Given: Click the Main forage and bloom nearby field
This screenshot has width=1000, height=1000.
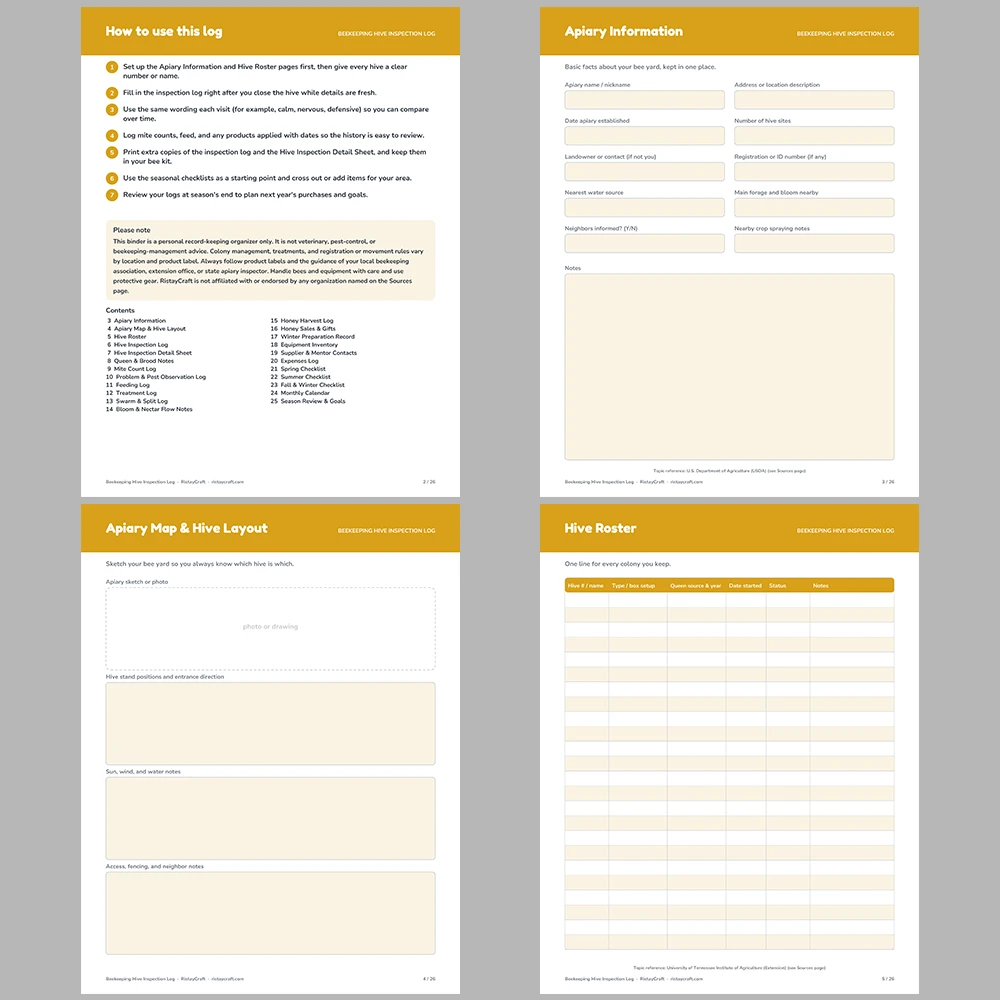Looking at the screenshot, I should point(814,207).
